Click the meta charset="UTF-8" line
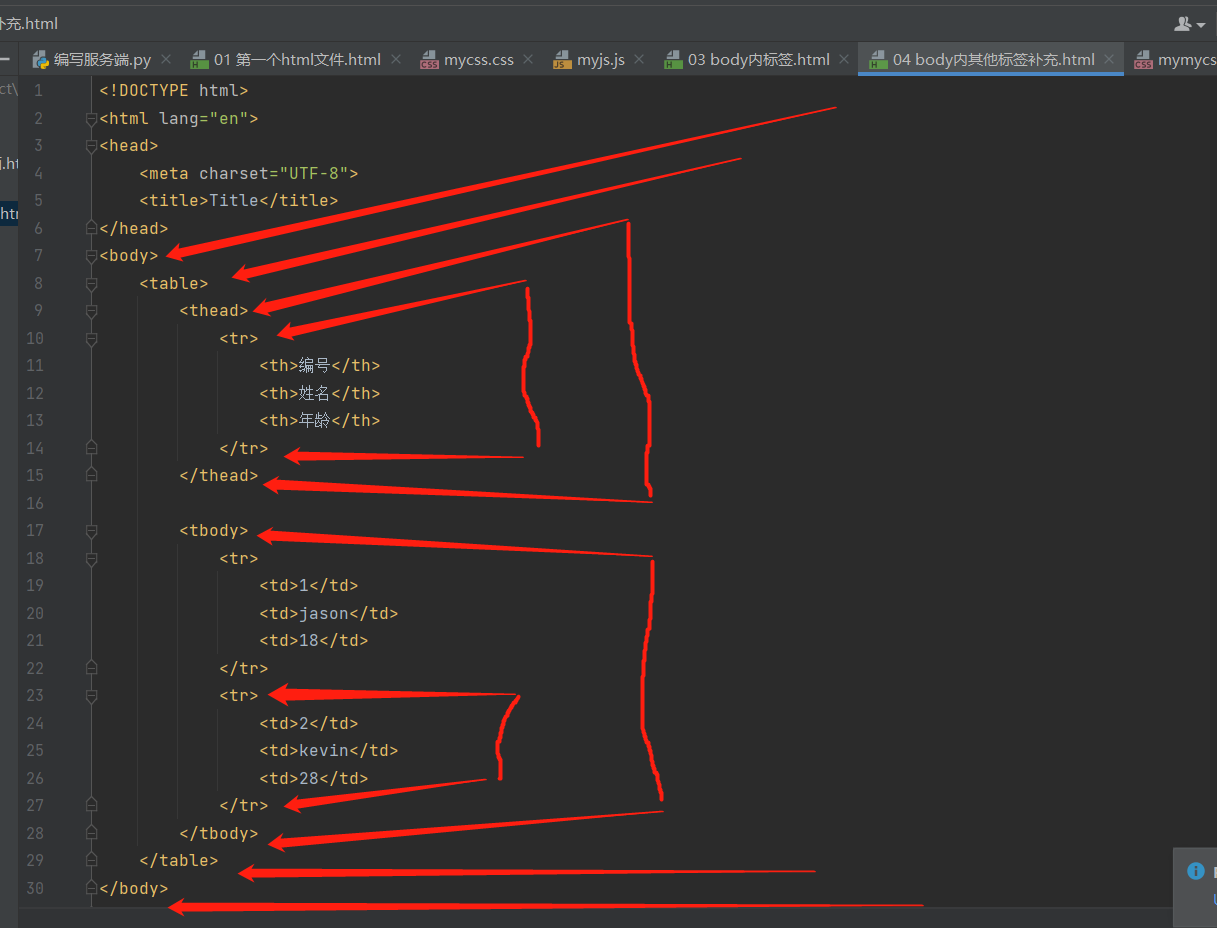Image resolution: width=1217 pixels, height=928 pixels. click(x=249, y=173)
